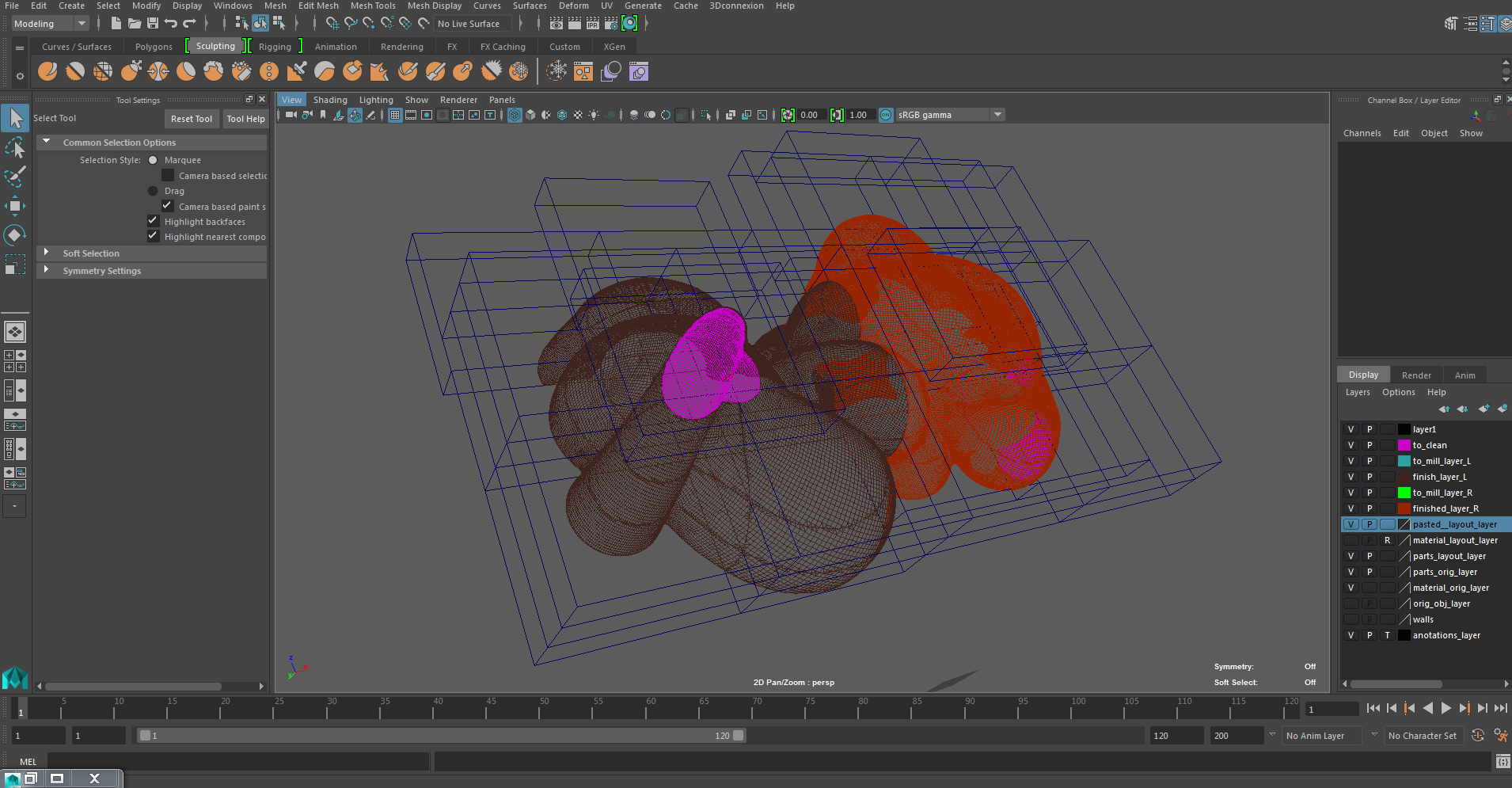Open the sRGB gamma dropdown

949,115
